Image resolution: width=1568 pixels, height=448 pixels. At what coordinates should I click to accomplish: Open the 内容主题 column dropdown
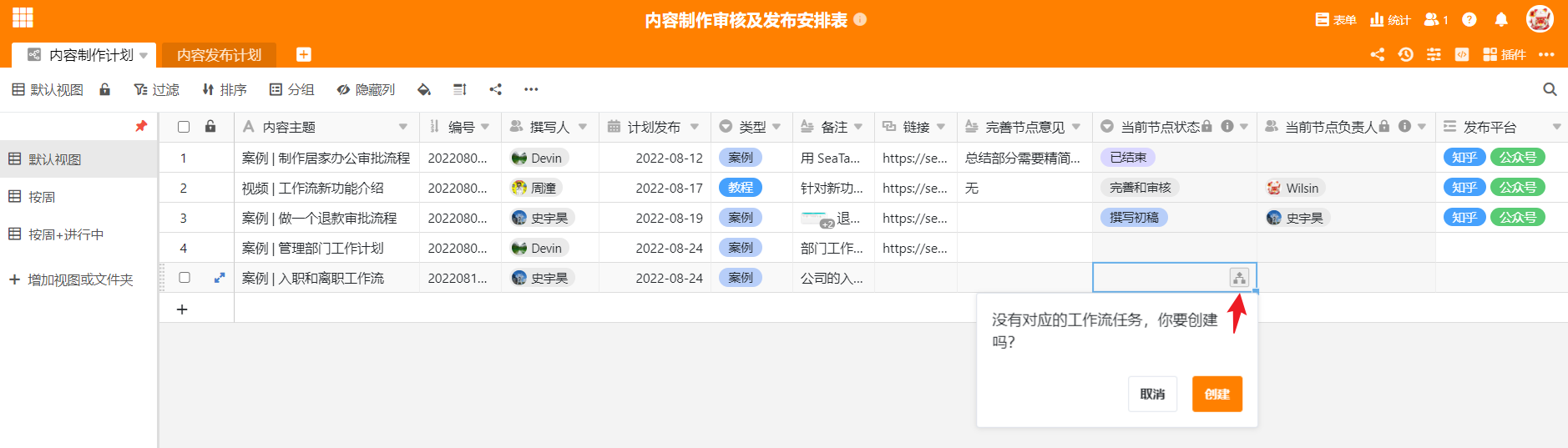pyautogui.click(x=403, y=127)
